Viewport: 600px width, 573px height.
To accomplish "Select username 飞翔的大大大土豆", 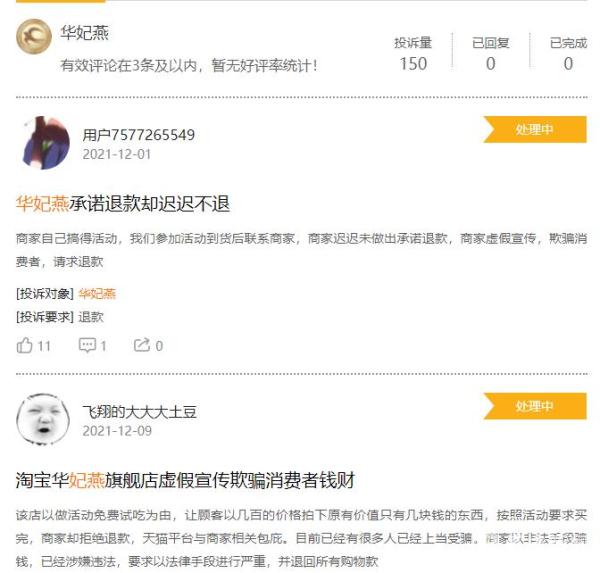I will point(140,412).
